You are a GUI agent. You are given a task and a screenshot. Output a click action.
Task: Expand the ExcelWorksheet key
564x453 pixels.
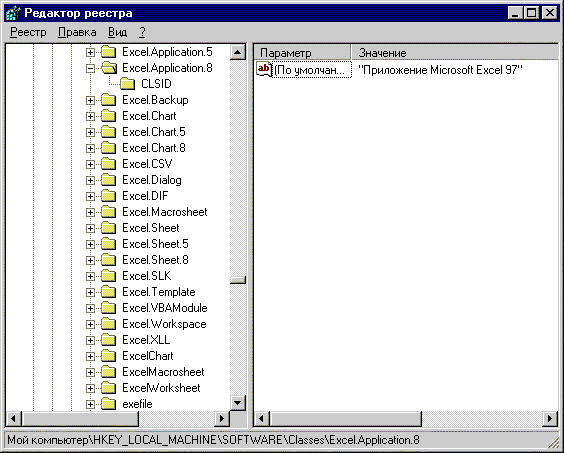click(x=90, y=388)
